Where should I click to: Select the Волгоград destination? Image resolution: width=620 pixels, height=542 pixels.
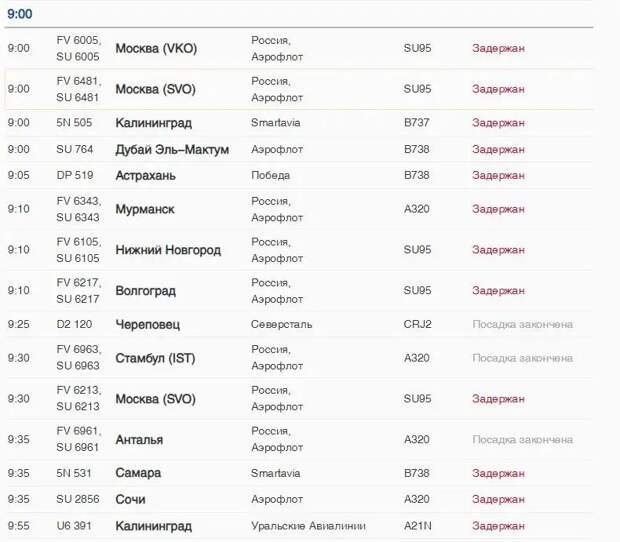click(x=146, y=291)
